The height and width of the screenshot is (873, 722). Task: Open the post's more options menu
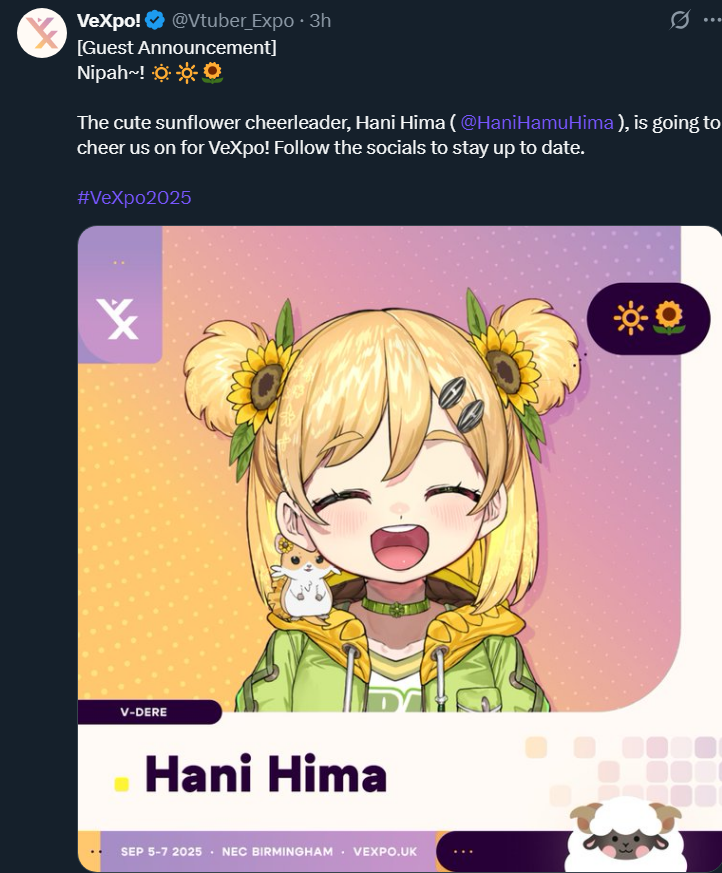[713, 20]
